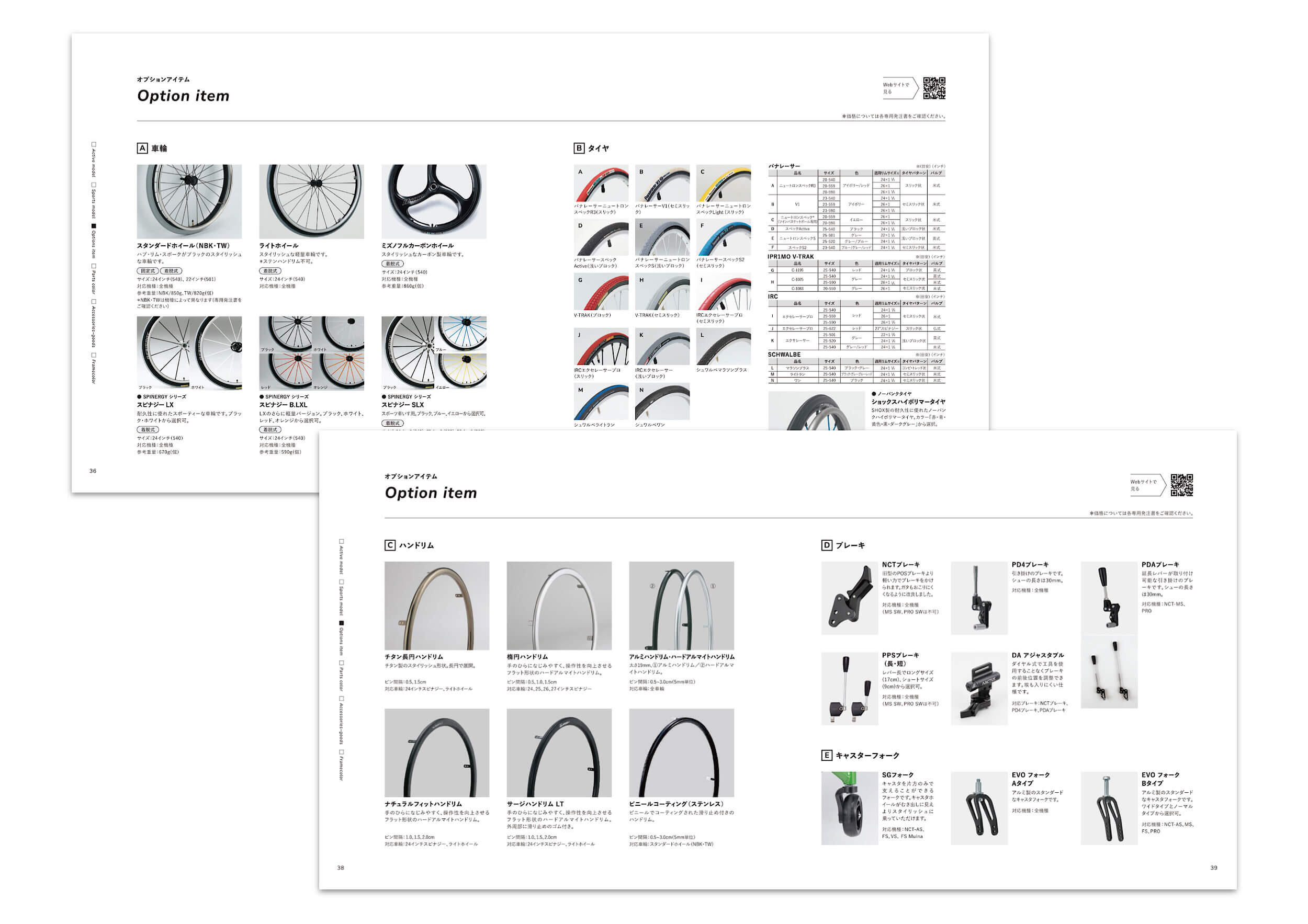The height and width of the screenshot is (924, 1308).
Task: Click the 固定式 tag under スタンダードホイール
Action: (148, 271)
